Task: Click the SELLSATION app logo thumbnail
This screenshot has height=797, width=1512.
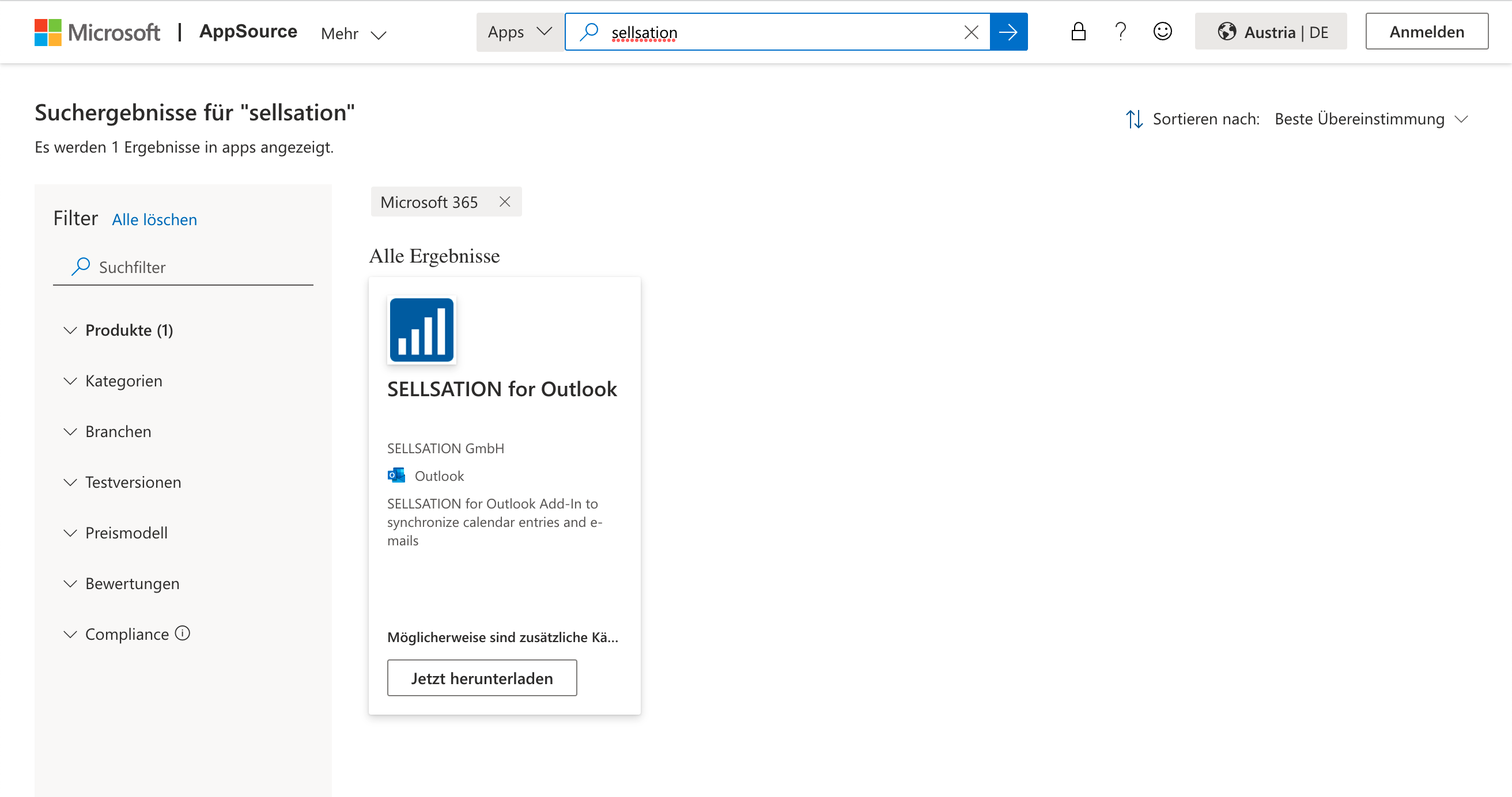Action: coord(421,329)
